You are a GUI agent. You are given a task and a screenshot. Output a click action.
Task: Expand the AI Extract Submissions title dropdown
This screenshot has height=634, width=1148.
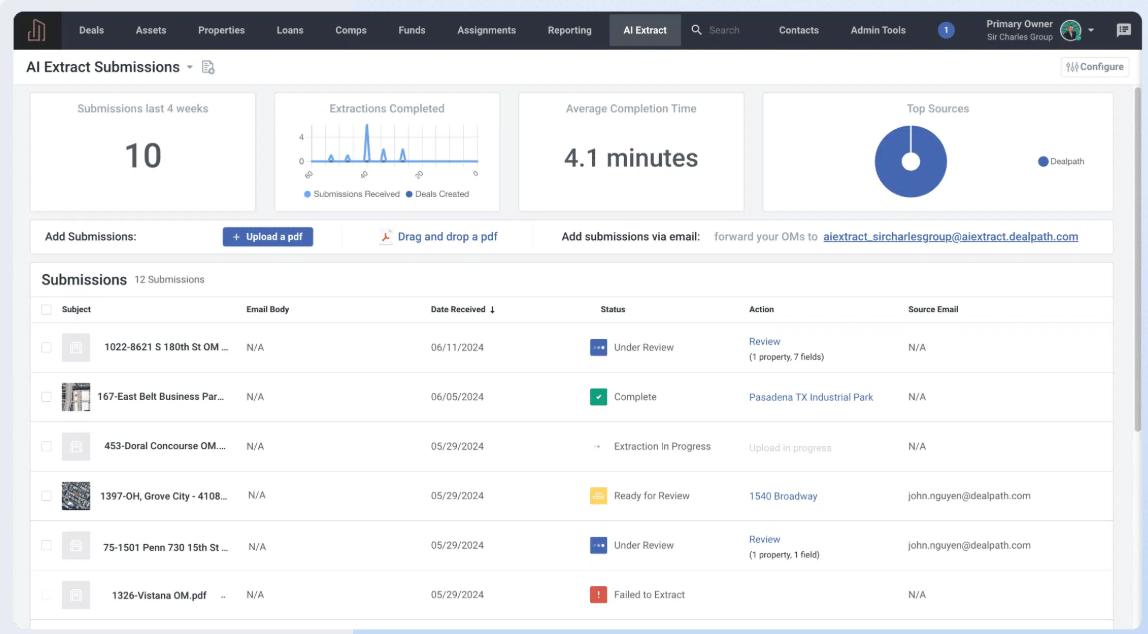point(190,67)
